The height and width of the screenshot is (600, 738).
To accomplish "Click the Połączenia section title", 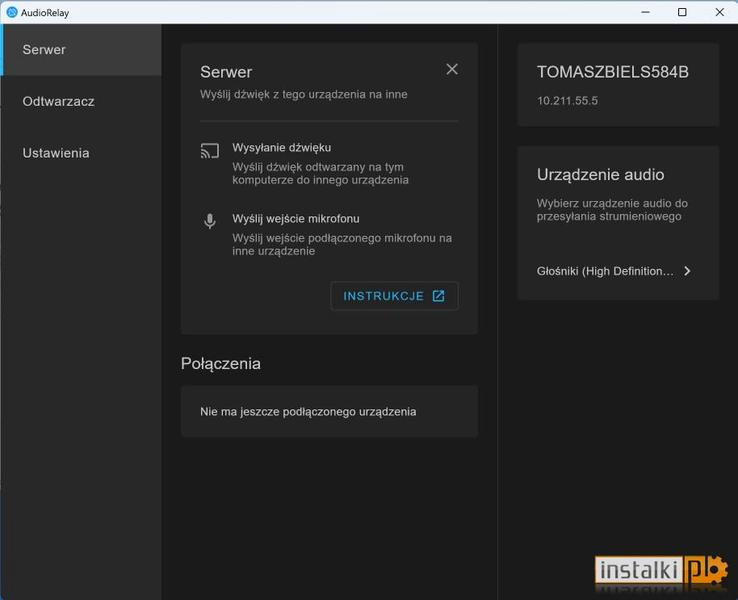I will (x=221, y=364).
